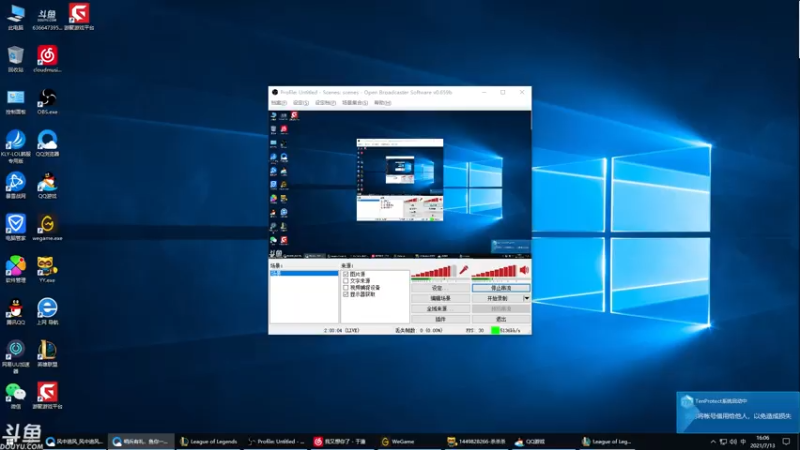Image resolution: width=800 pixels, height=450 pixels.
Task: Mute the microphone icon in OBS
Action: 463,270
